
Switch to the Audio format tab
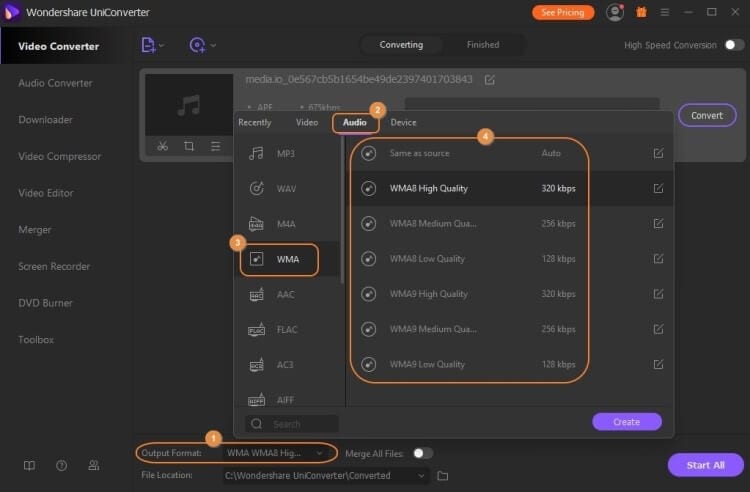pos(354,122)
